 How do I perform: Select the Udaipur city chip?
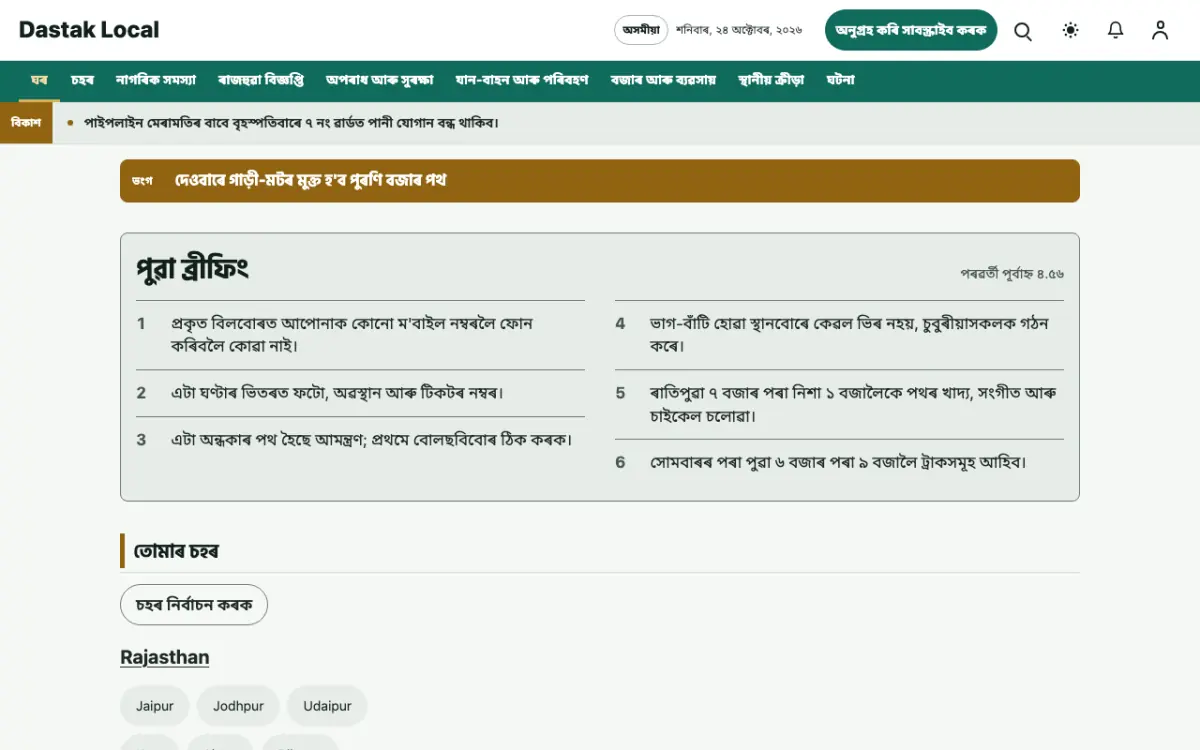[327, 706]
